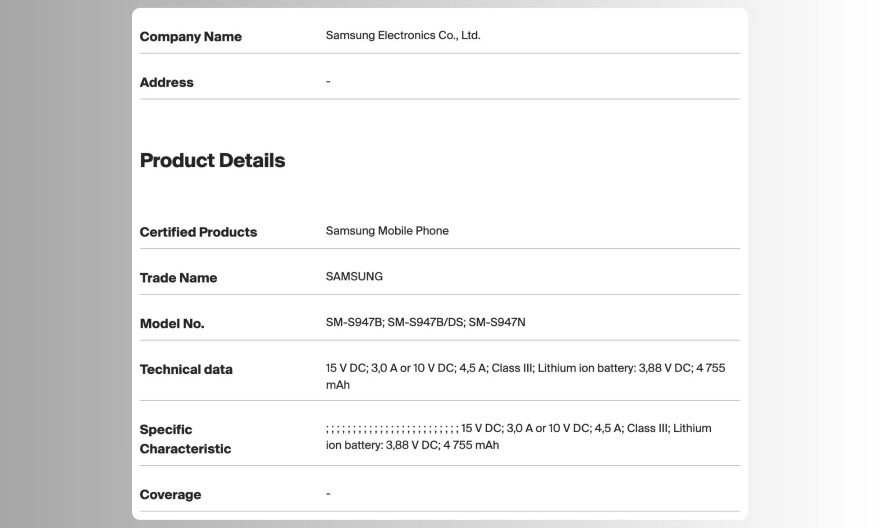
Task: Click the semicolon string in Specific Characteristic
Action: coord(392,429)
